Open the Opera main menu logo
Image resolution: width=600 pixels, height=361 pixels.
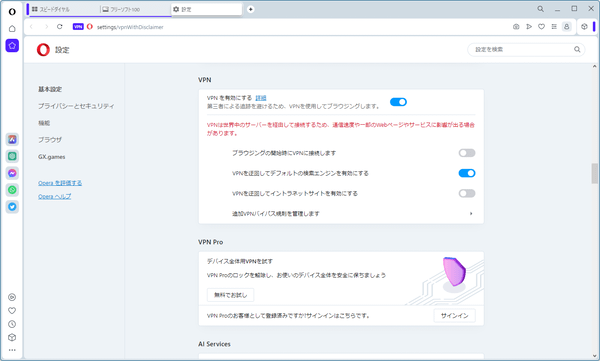[12, 11]
